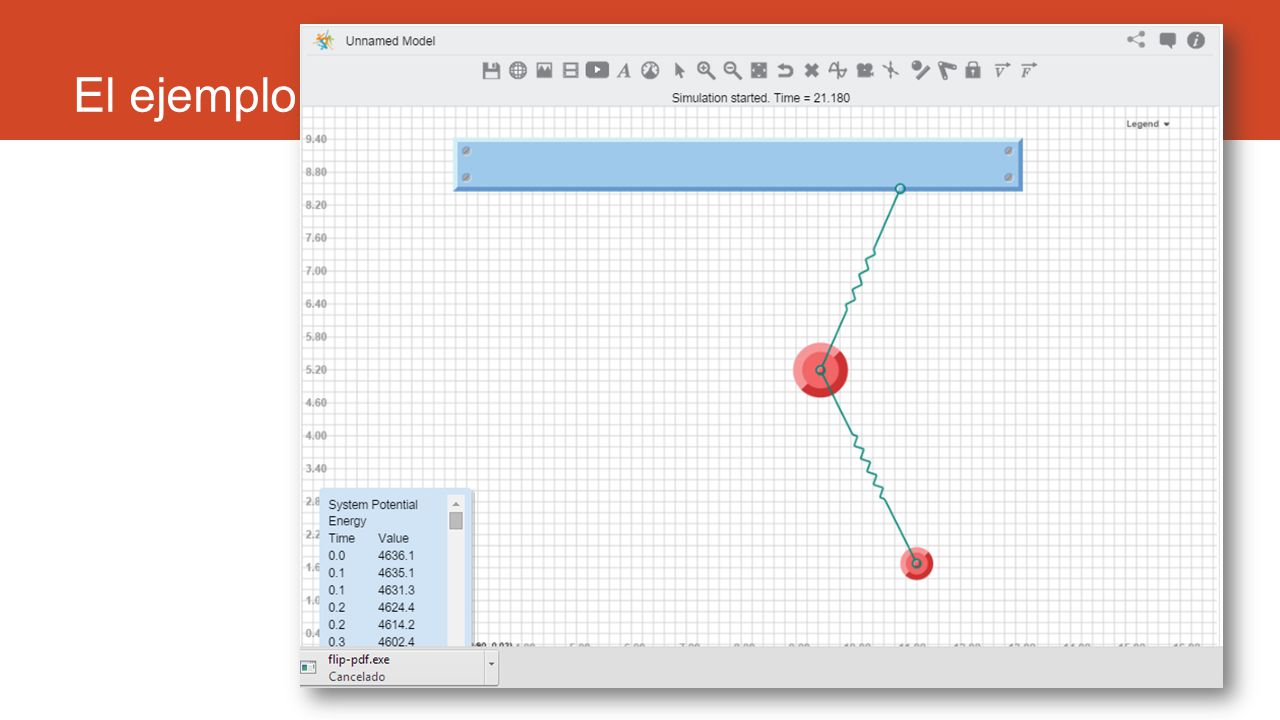Click the delete X icon
The width and height of the screenshot is (1280, 720).
pos(812,70)
